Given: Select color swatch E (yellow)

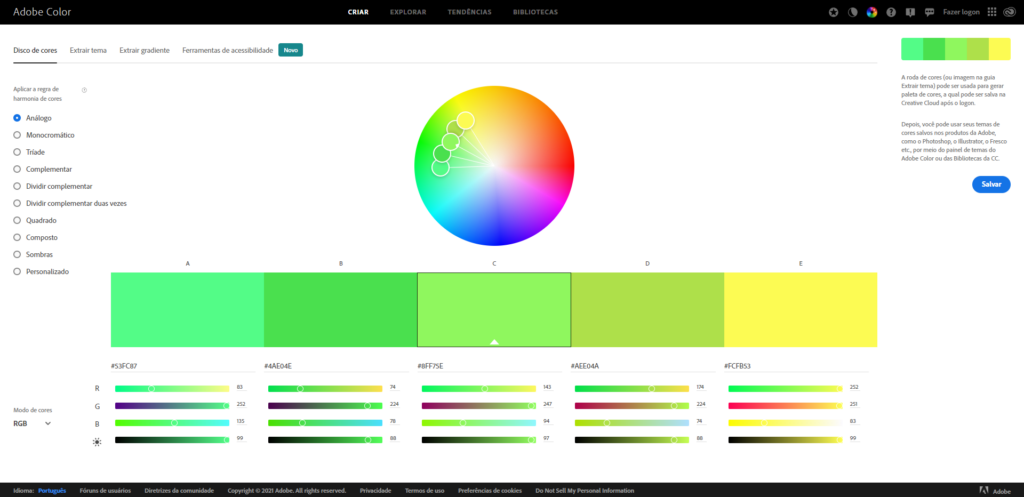Looking at the screenshot, I should coord(801,310).
